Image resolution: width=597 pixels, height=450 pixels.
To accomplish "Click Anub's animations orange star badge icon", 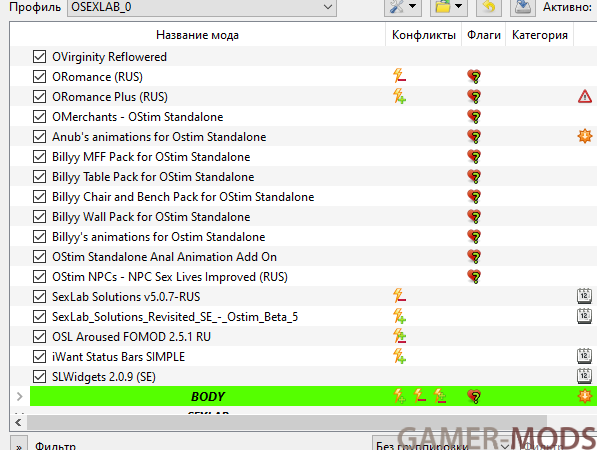I will [x=585, y=136].
